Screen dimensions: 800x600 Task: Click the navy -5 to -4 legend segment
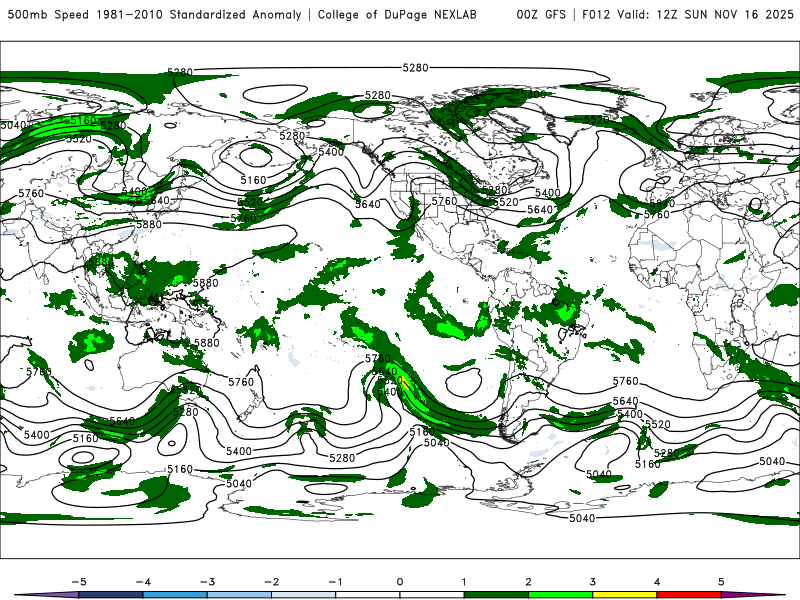[111, 595]
